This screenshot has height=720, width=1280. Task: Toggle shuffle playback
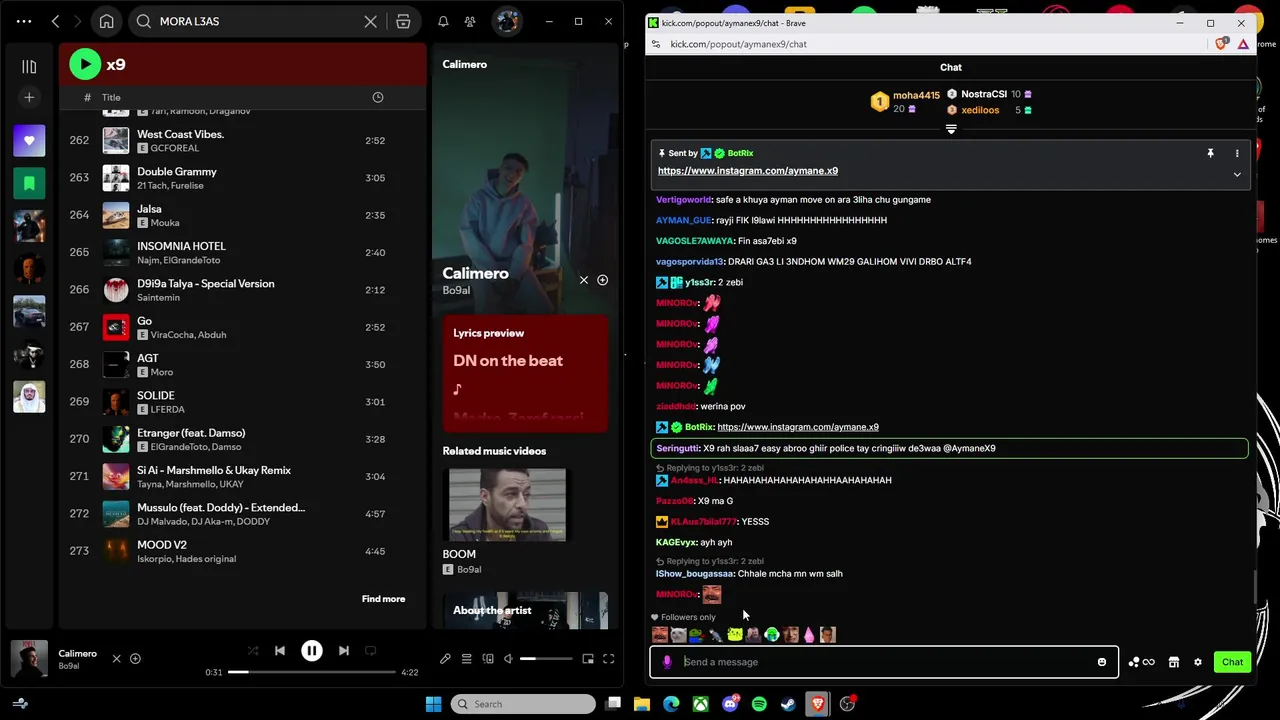tap(253, 651)
